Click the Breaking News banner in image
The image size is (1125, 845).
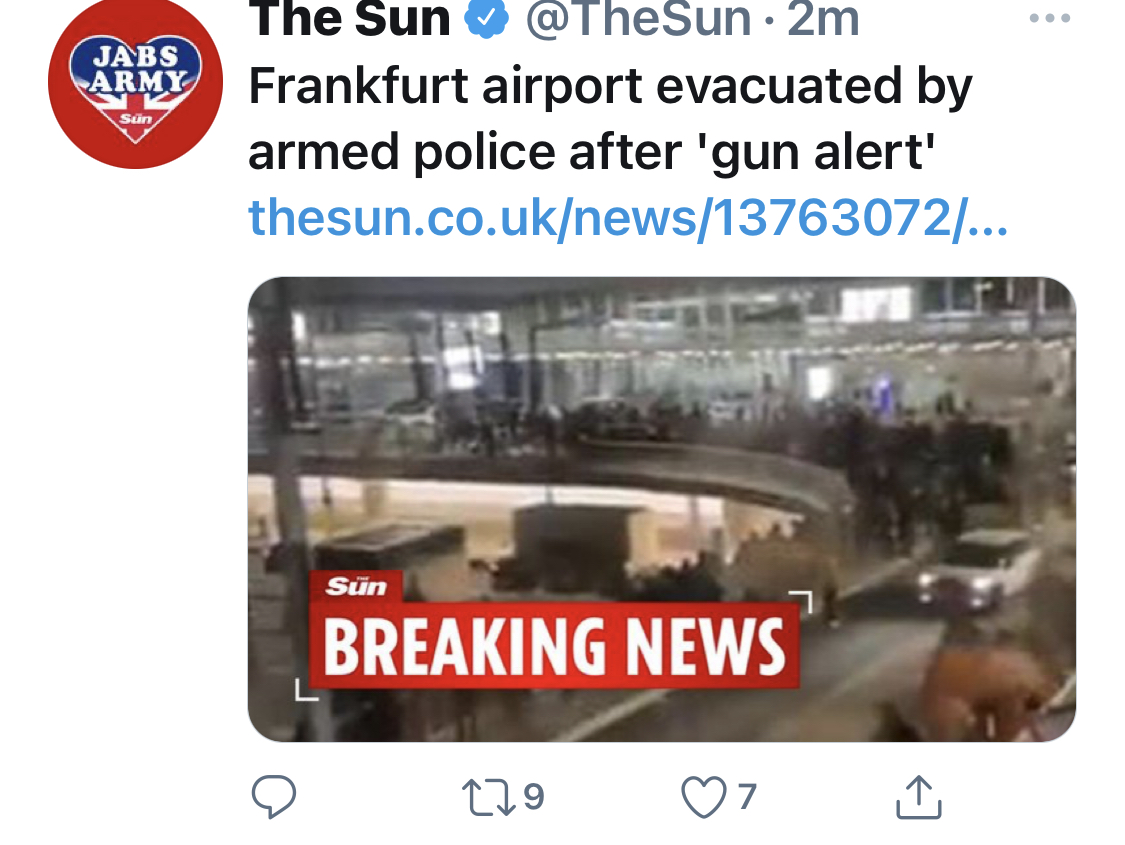point(554,646)
